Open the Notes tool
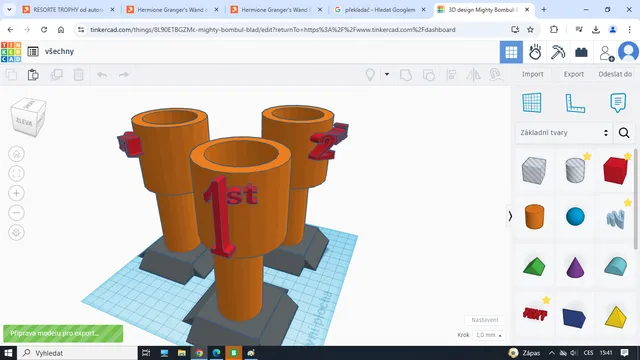 point(618,102)
